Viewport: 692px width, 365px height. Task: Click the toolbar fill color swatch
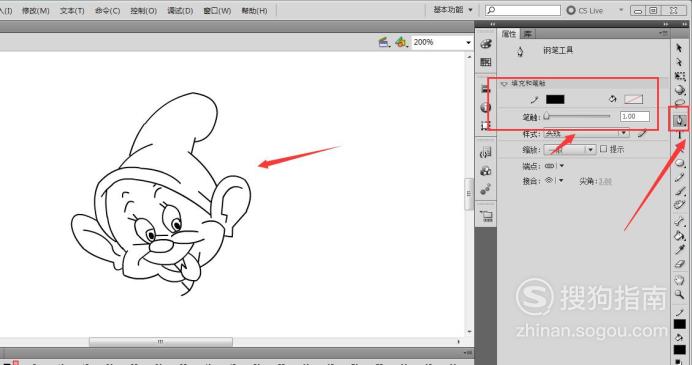pos(680,350)
